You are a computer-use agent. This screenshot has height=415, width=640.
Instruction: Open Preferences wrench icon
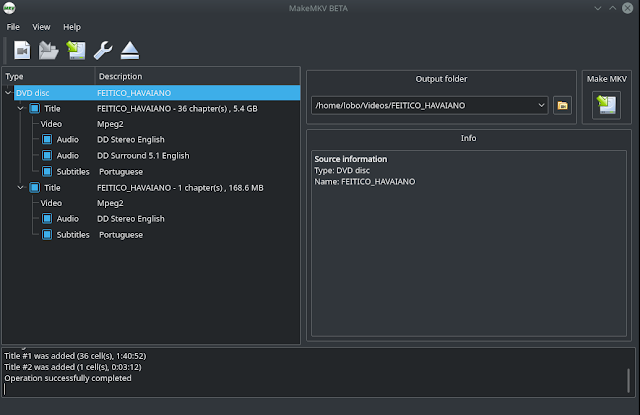[103, 50]
